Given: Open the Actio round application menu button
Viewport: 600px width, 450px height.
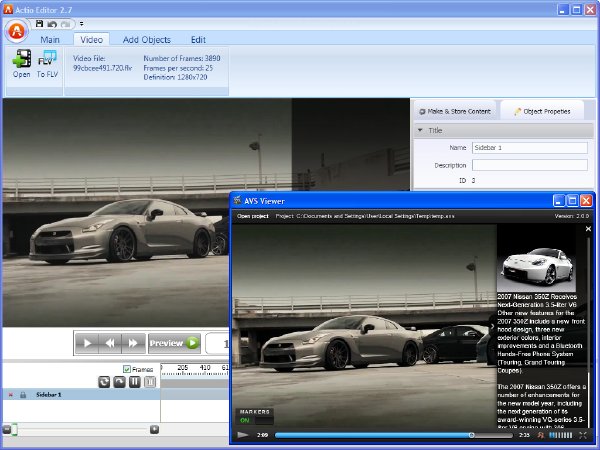Looking at the screenshot, I should 17,31.
